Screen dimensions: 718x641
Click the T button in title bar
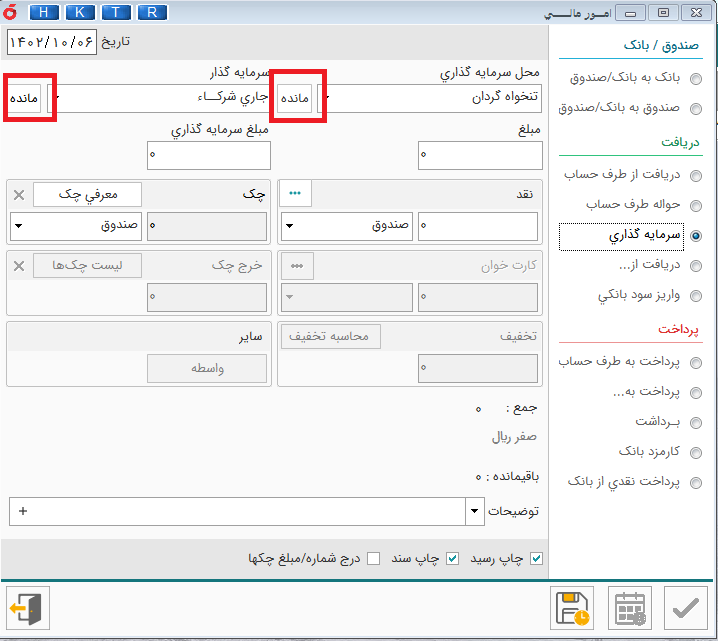tap(115, 12)
